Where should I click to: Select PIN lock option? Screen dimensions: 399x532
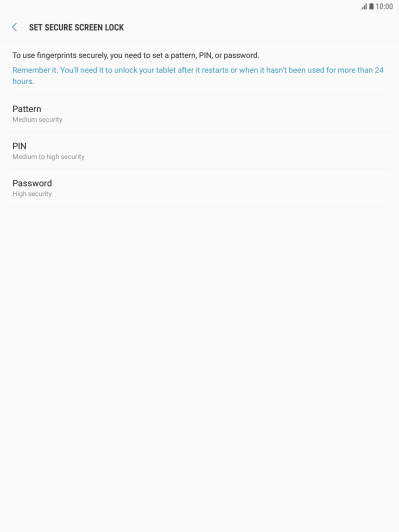click(x=200, y=150)
